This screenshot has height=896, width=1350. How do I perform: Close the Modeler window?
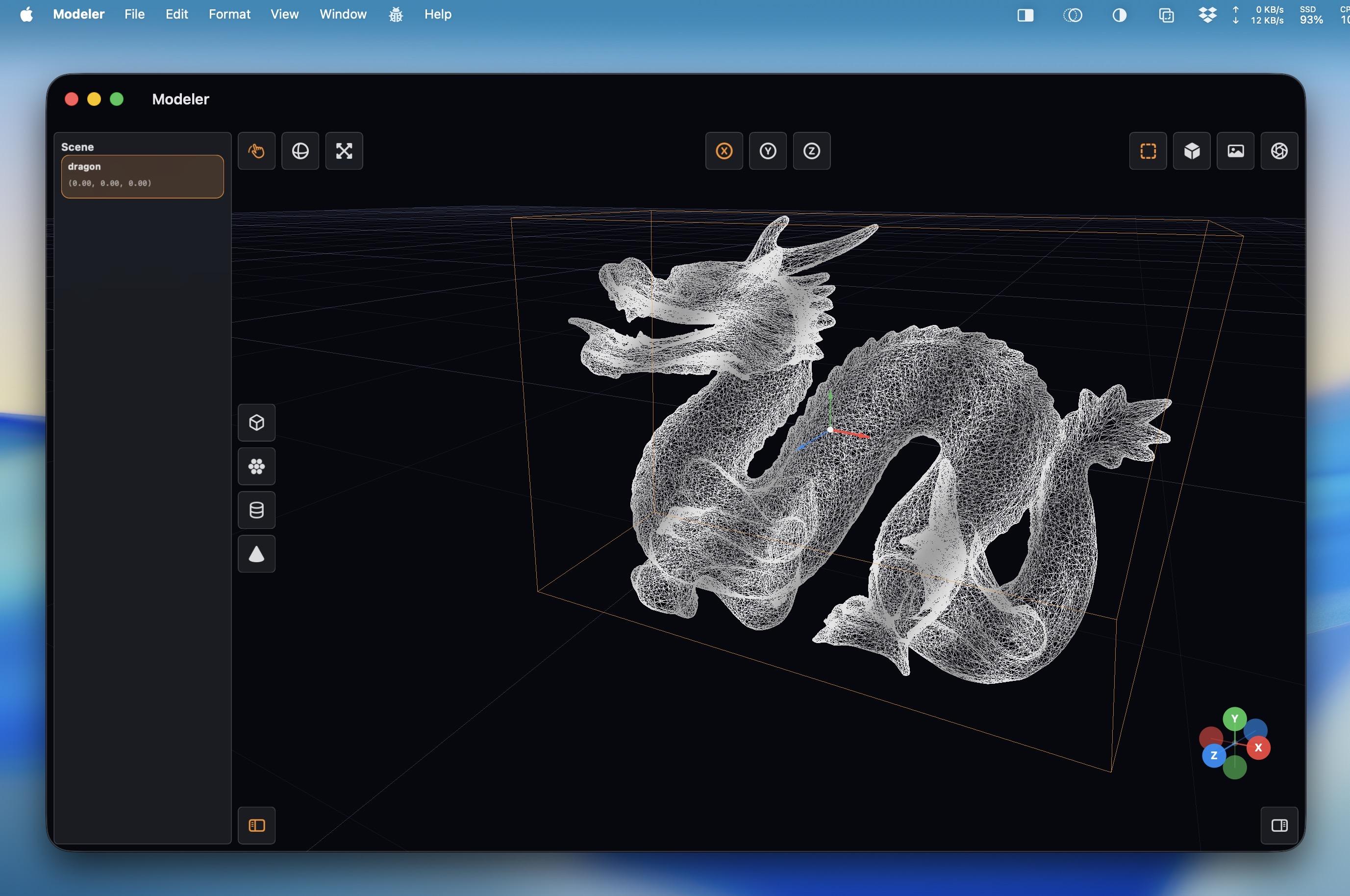coord(72,100)
